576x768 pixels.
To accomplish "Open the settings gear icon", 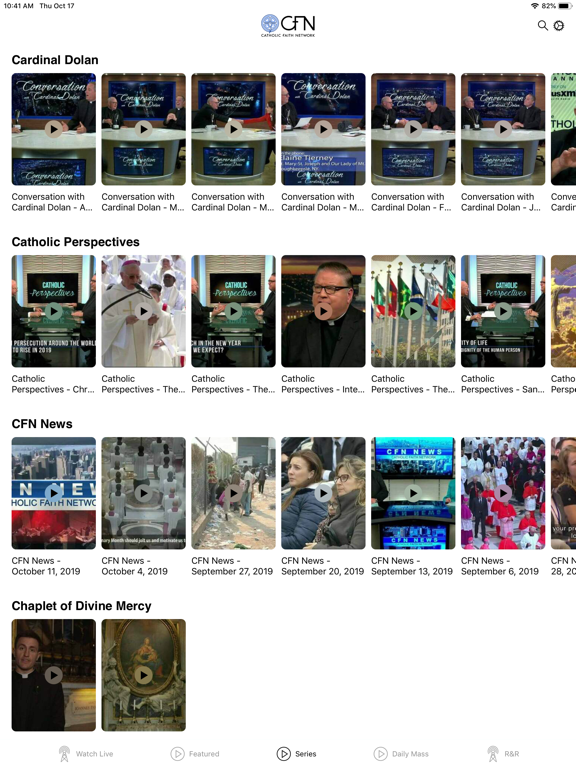I will coord(558,25).
